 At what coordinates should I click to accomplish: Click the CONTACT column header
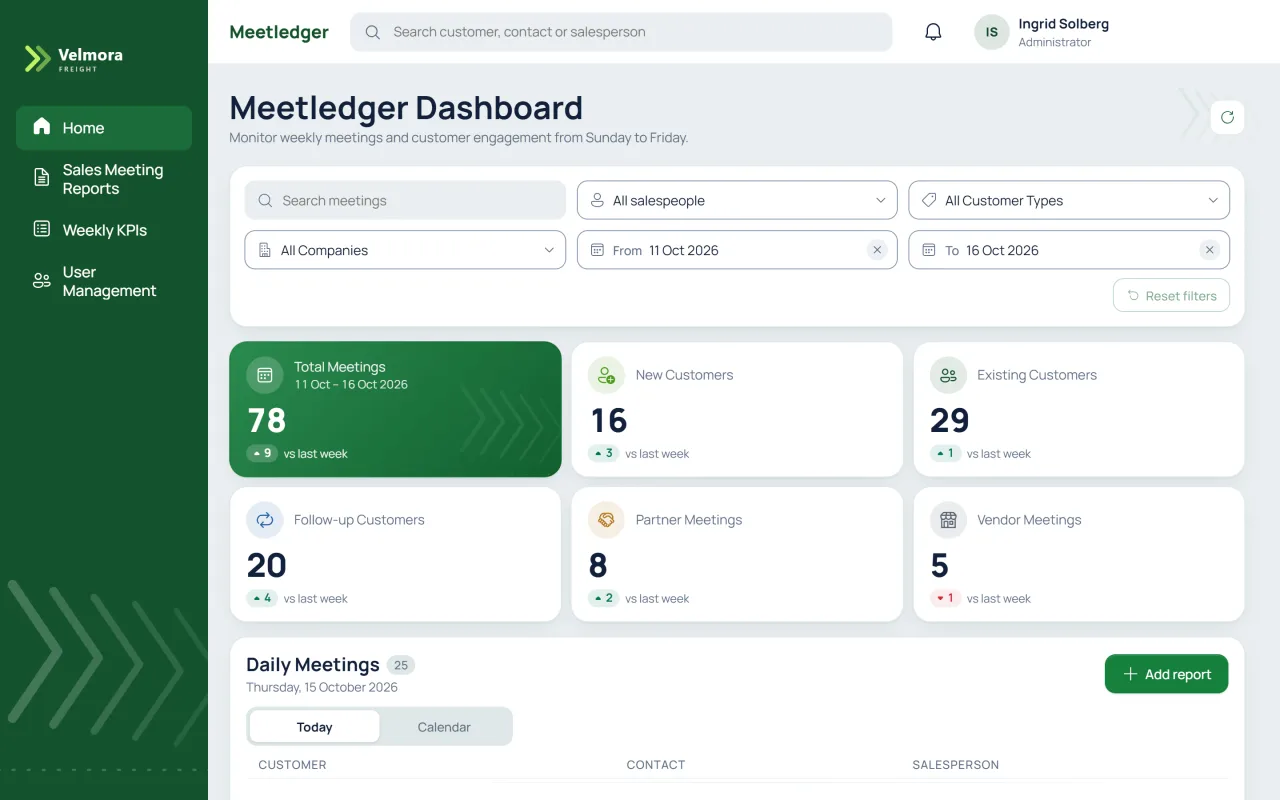coord(656,765)
